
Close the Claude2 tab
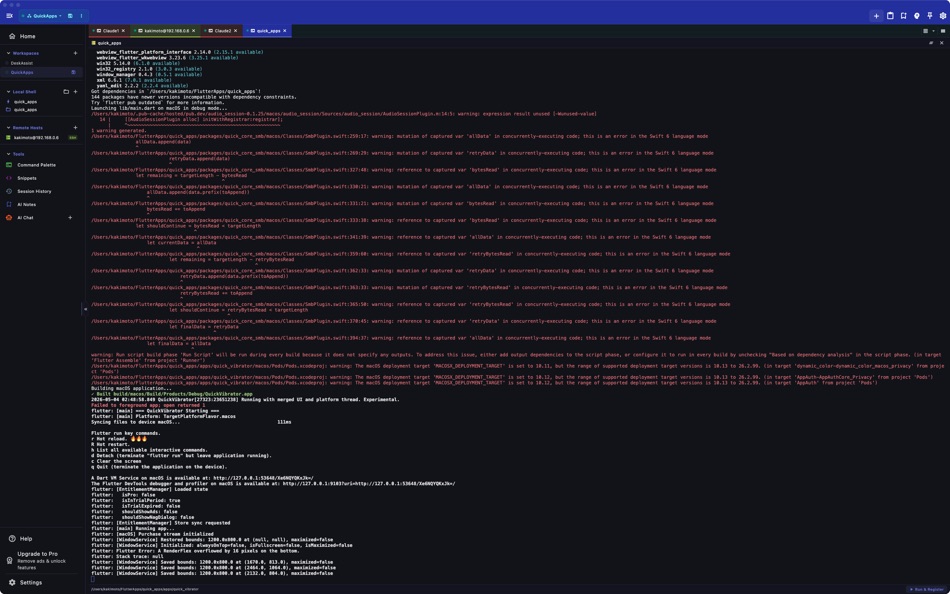tap(236, 30)
